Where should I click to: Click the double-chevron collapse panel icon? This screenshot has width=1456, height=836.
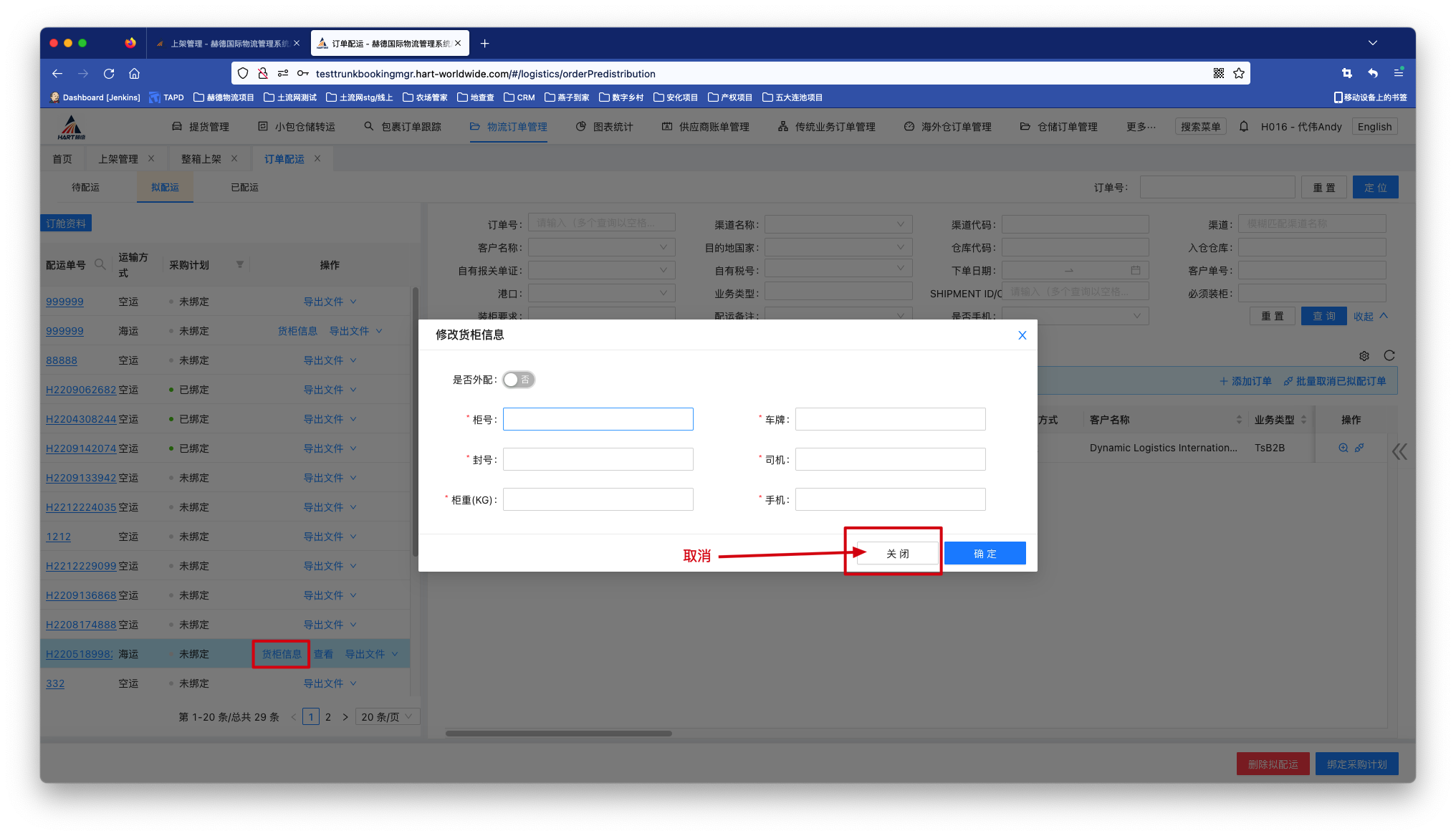click(x=1399, y=451)
